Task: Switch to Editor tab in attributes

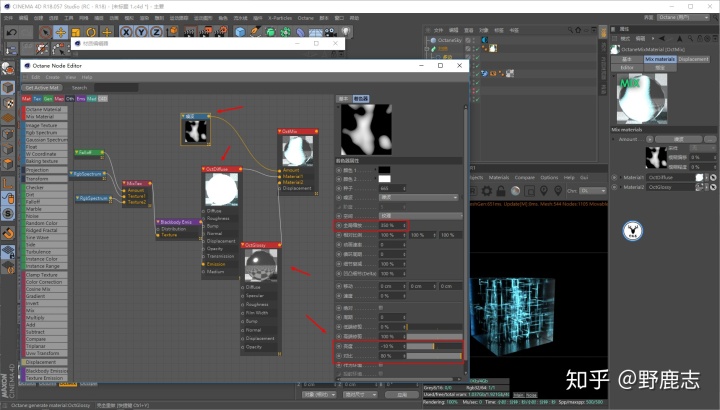Action: tap(627, 67)
